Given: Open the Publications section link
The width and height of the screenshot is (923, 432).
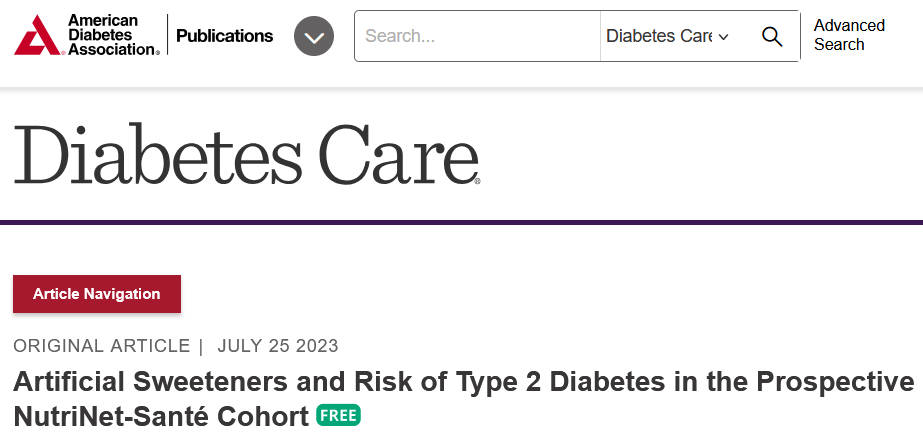Looking at the screenshot, I should [224, 36].
